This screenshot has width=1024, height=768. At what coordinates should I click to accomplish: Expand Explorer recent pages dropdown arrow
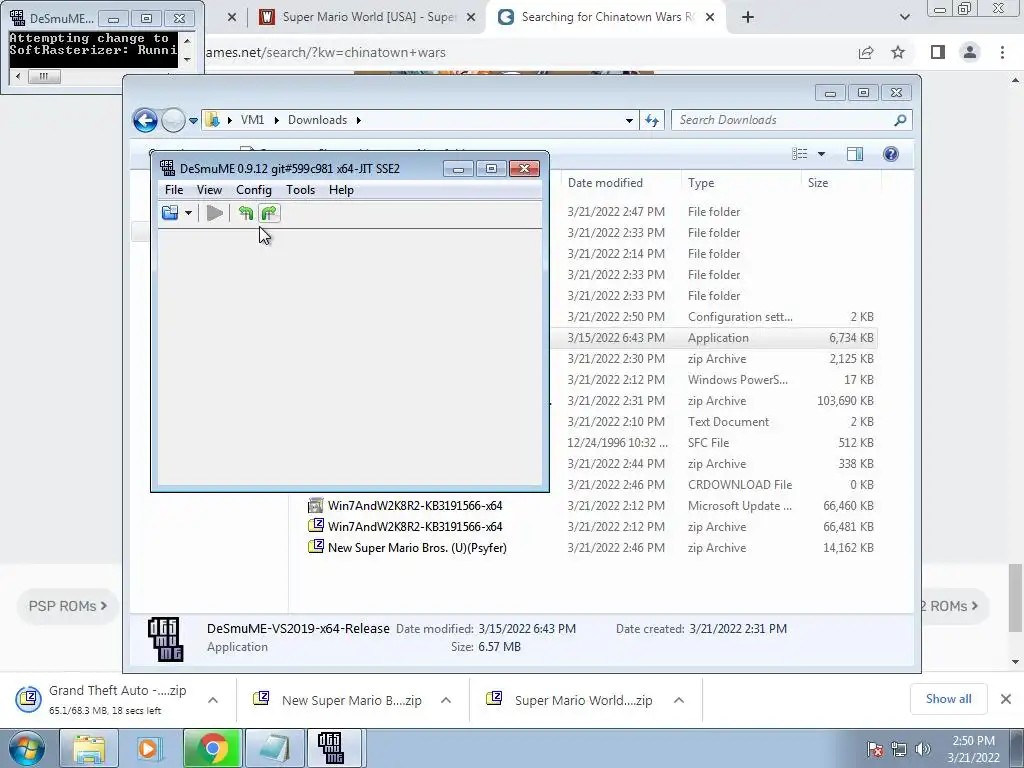193,121
